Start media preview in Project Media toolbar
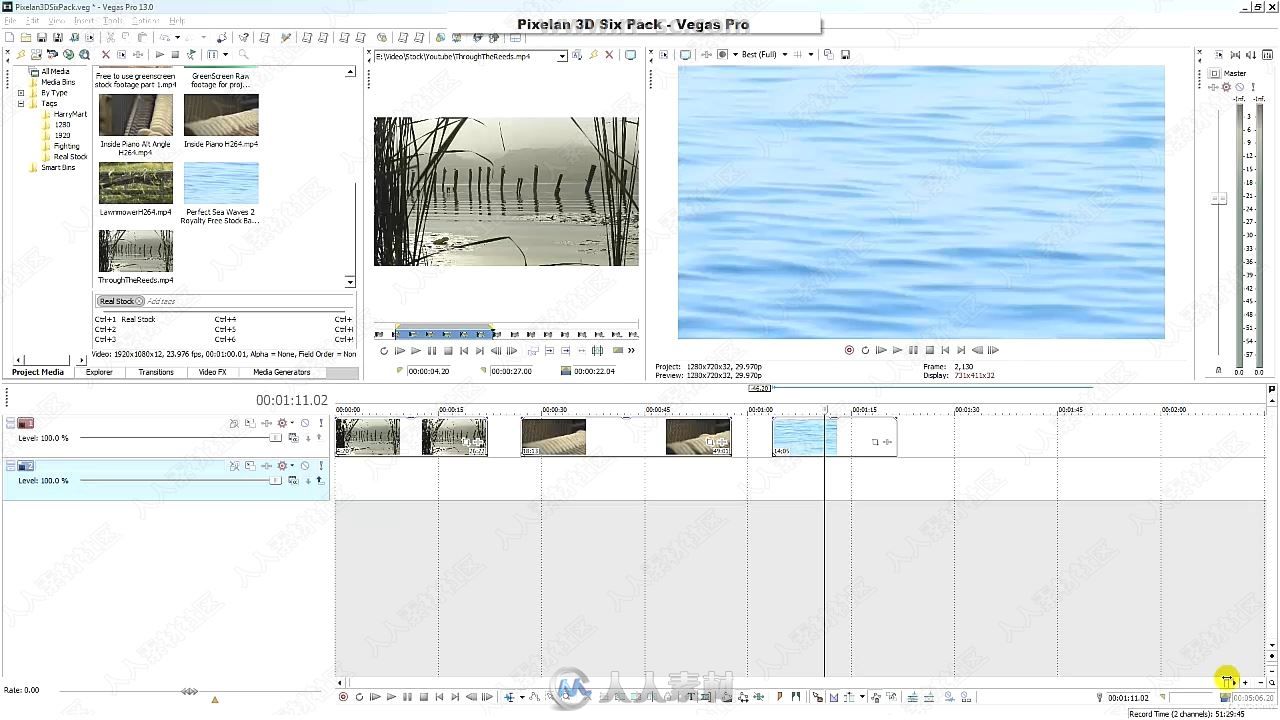Screen dimensions: 1280x720 point(160,54)
